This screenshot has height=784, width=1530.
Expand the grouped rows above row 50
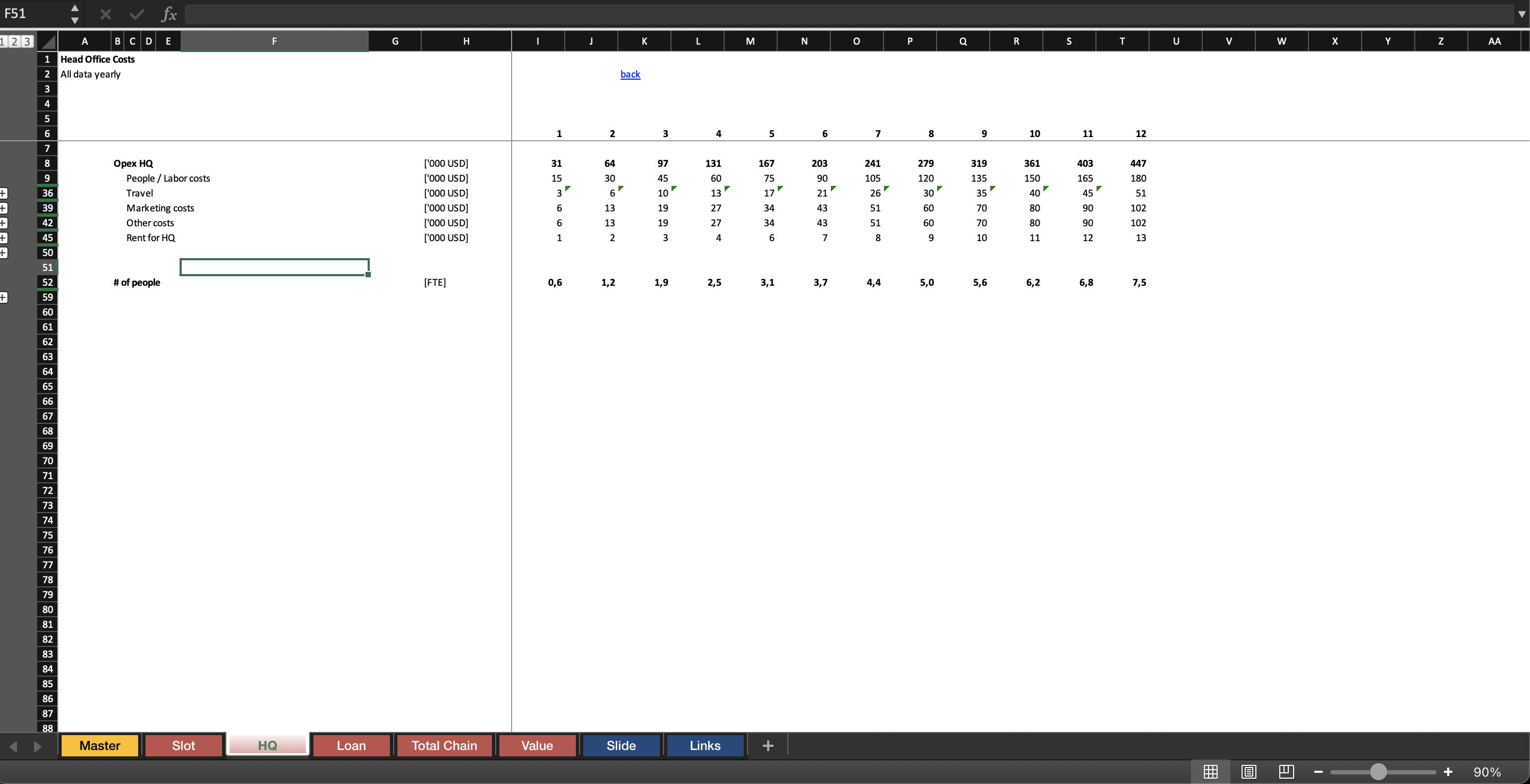[4, 252]
